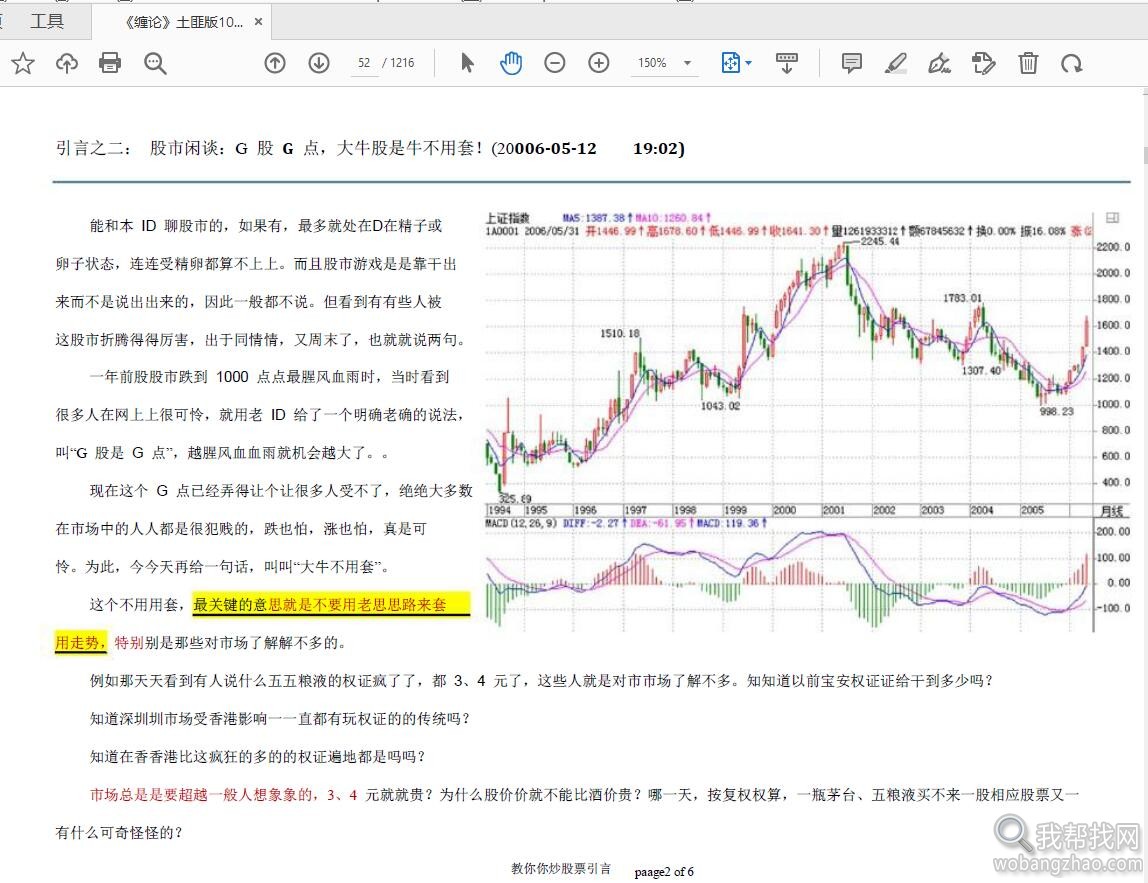The width and height of the screenshot is (1148, 883).
Task: Select the highlighter pen tool
Action: pos(895,64)
